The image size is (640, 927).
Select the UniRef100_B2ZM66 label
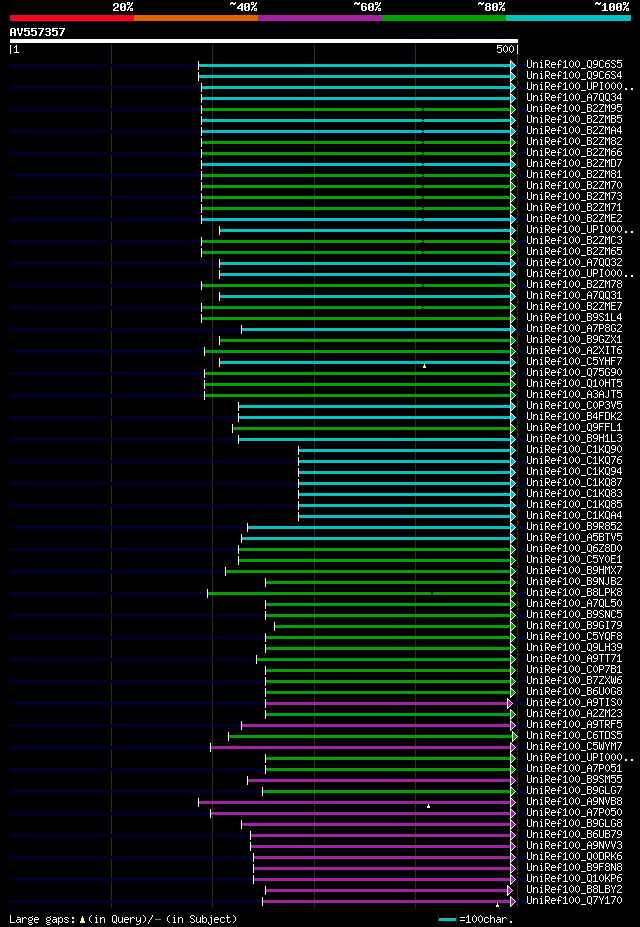[574, 153]
